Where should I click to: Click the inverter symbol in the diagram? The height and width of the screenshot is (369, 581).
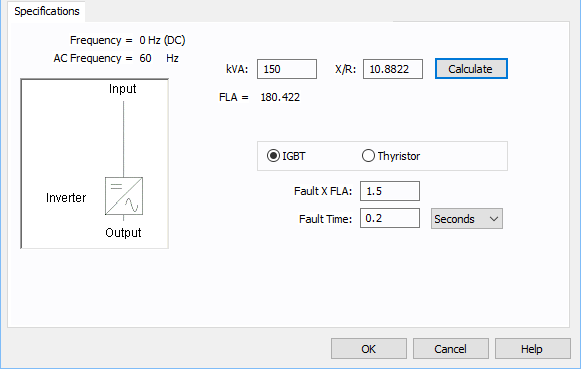[124, 196]
